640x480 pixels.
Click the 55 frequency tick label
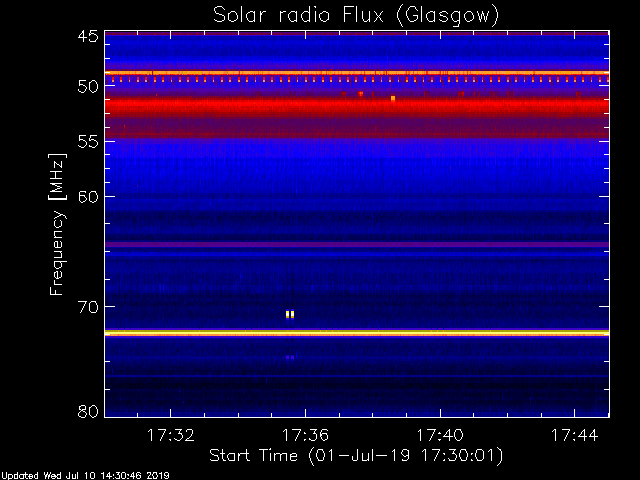click(88, 142)
